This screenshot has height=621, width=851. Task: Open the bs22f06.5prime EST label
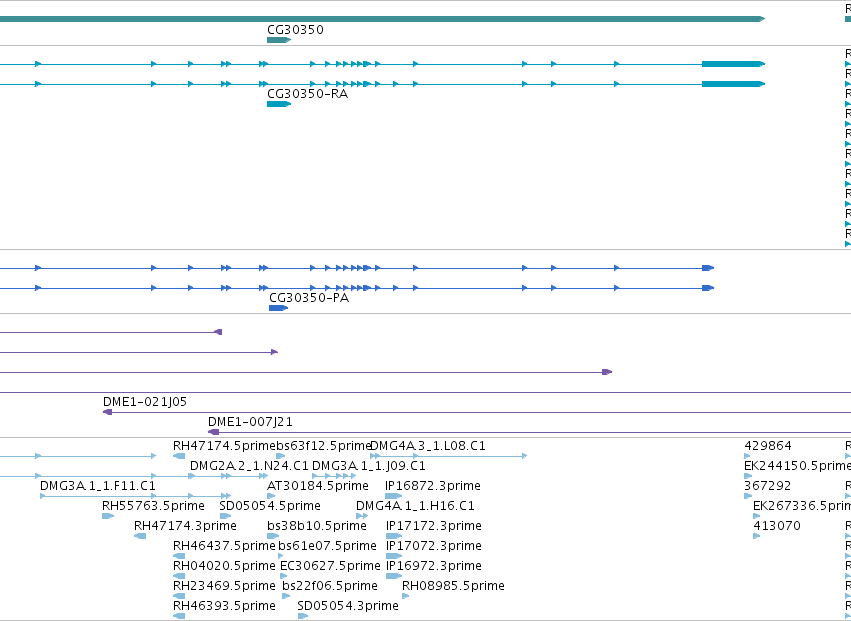tap(330, 586)
